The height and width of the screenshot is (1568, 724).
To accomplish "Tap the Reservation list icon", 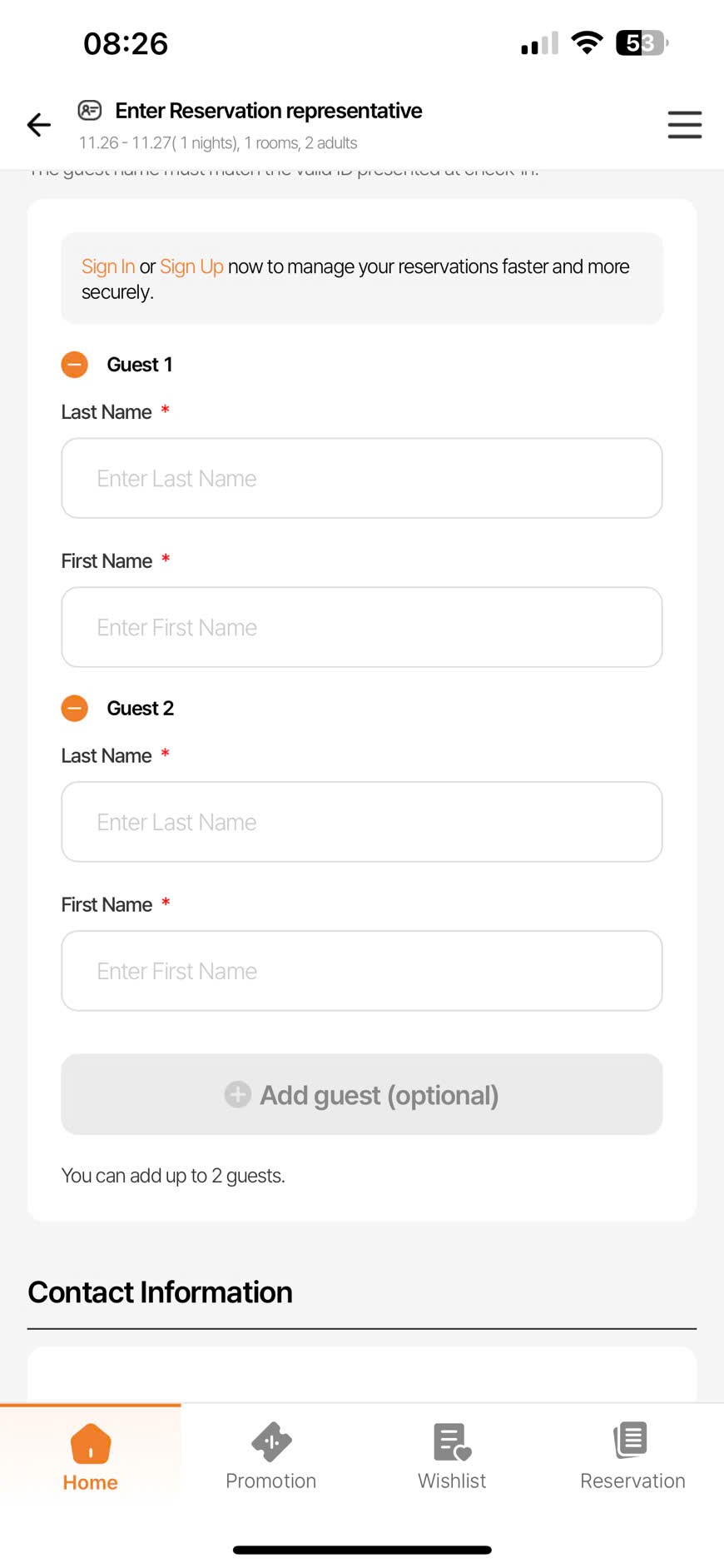I will (x=632, y=1441).
